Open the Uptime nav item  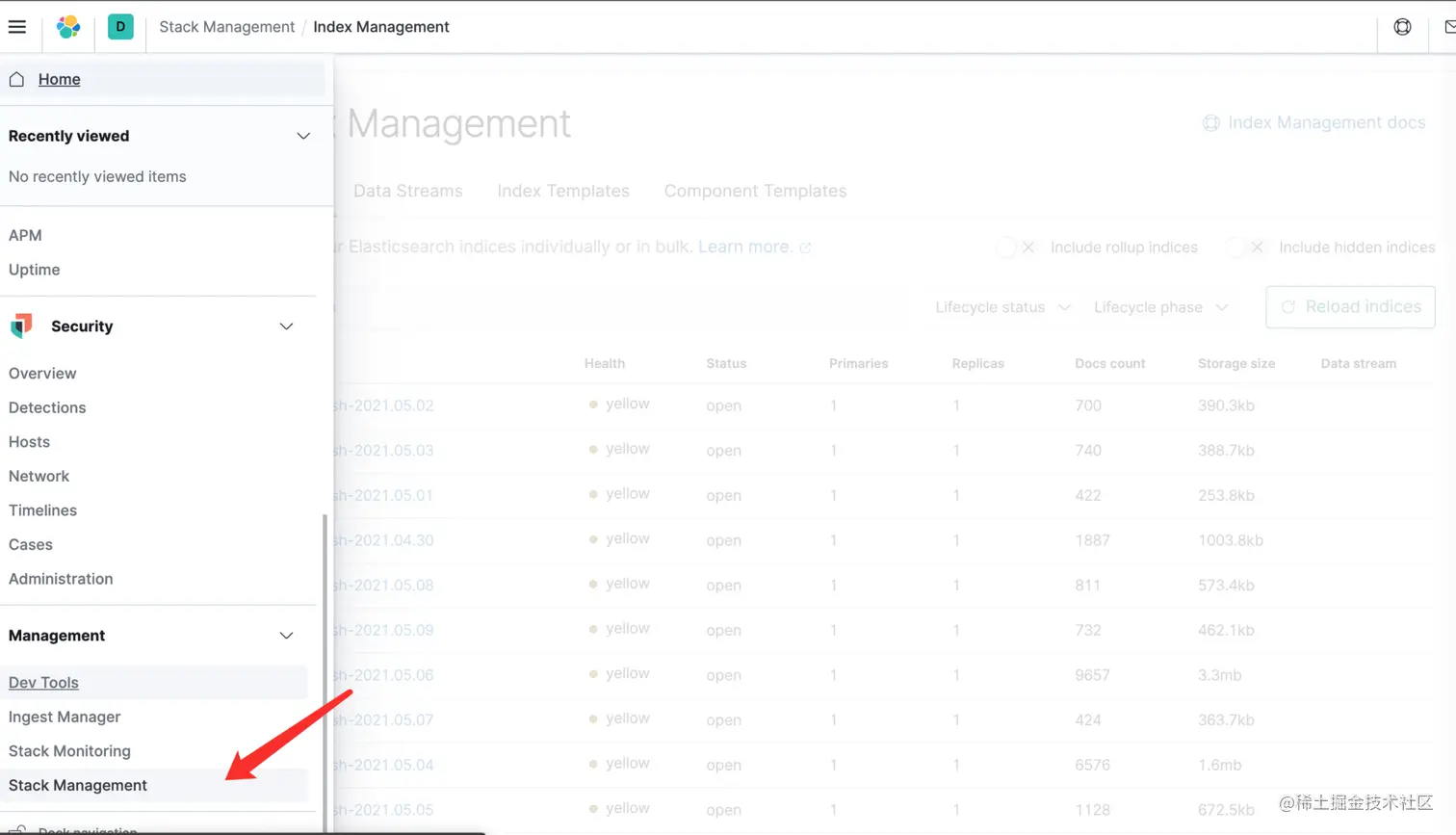[35, 270]
